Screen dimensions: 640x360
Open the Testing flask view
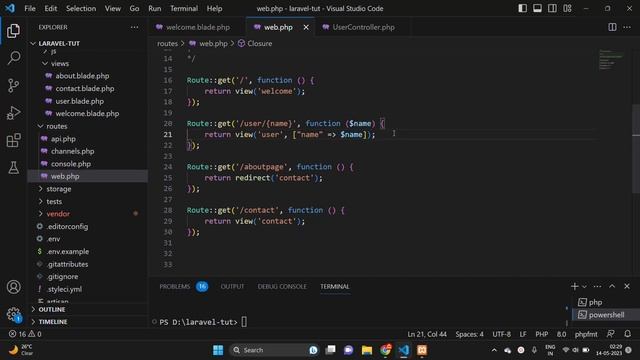pyautogui.click(x=13, y=167)
